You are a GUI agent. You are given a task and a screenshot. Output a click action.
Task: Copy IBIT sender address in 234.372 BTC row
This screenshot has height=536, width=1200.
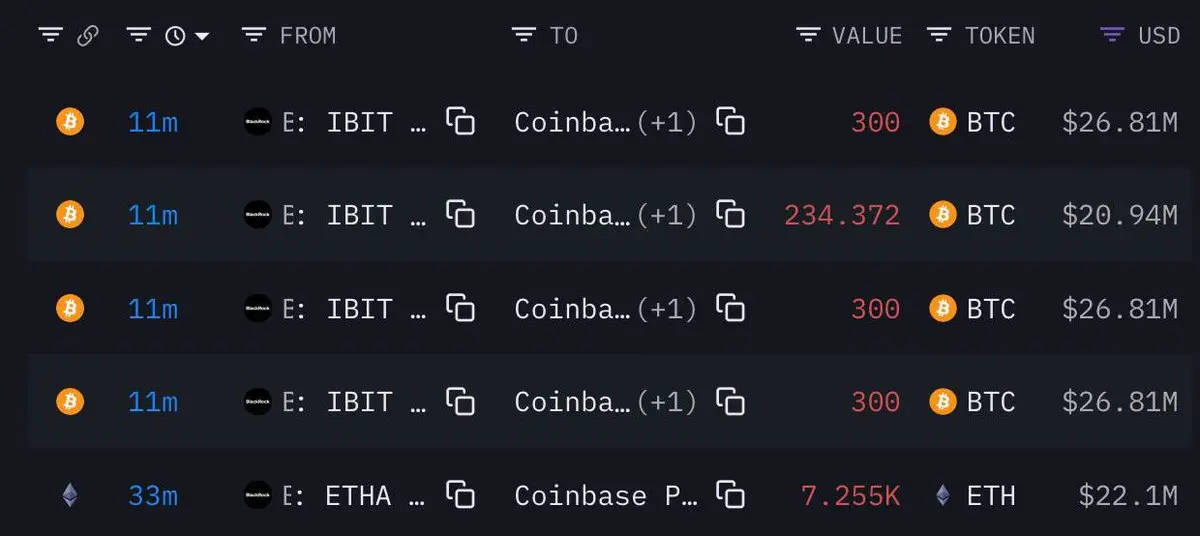(x=460, y=214)
